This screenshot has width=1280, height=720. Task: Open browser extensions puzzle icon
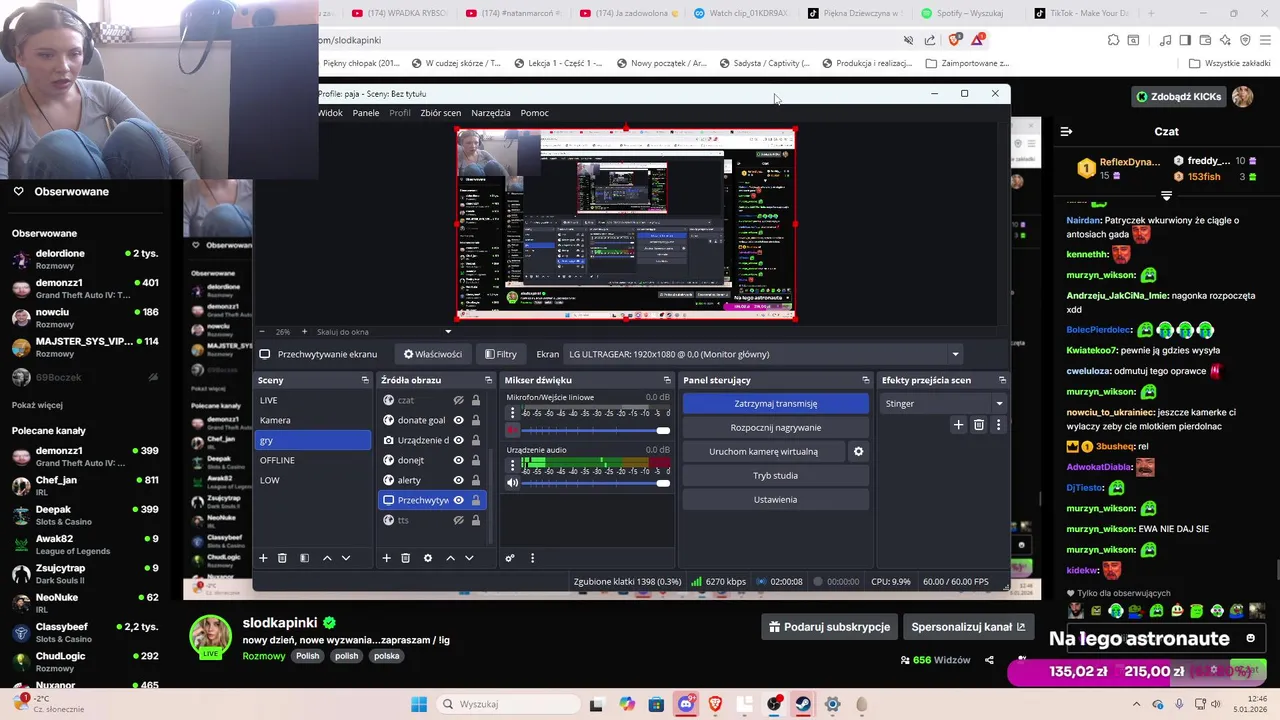1113,40
